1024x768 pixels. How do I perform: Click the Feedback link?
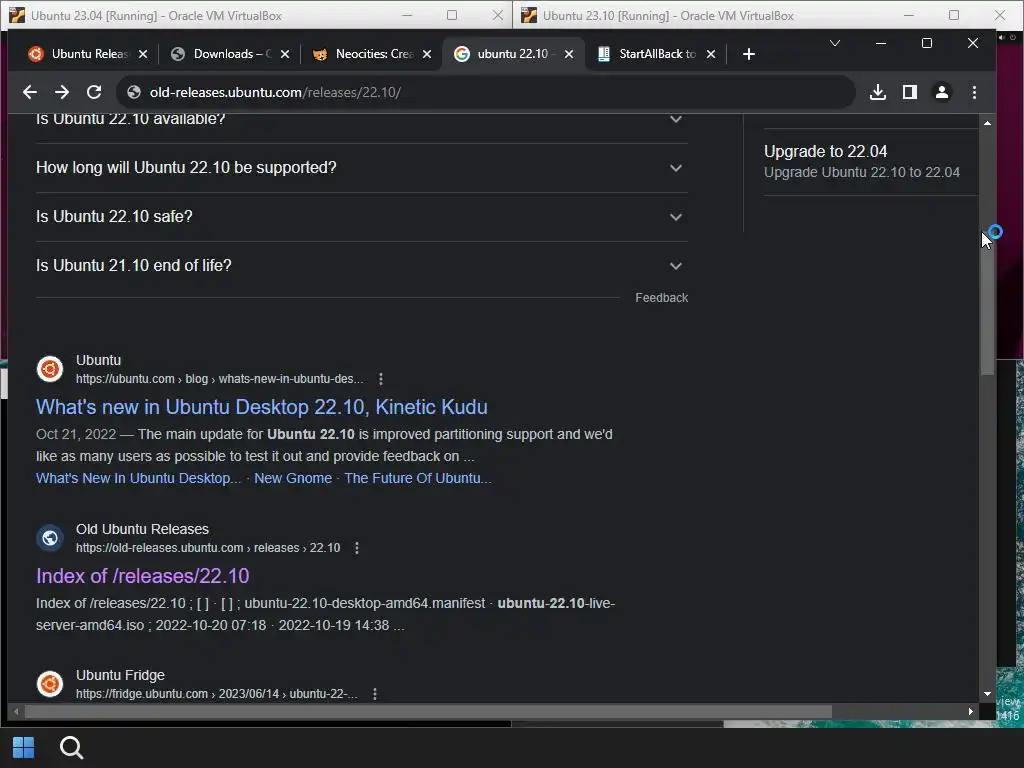pyautogui.click(x=662, y=298)
